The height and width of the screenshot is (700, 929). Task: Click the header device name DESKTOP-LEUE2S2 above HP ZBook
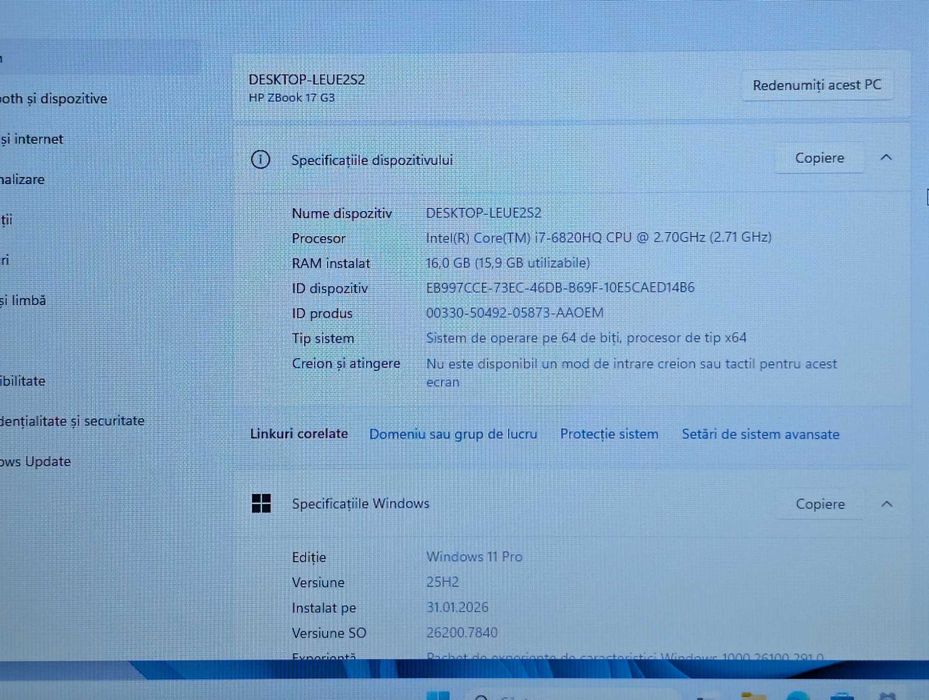pyautogui.click(x=307, y=79)
